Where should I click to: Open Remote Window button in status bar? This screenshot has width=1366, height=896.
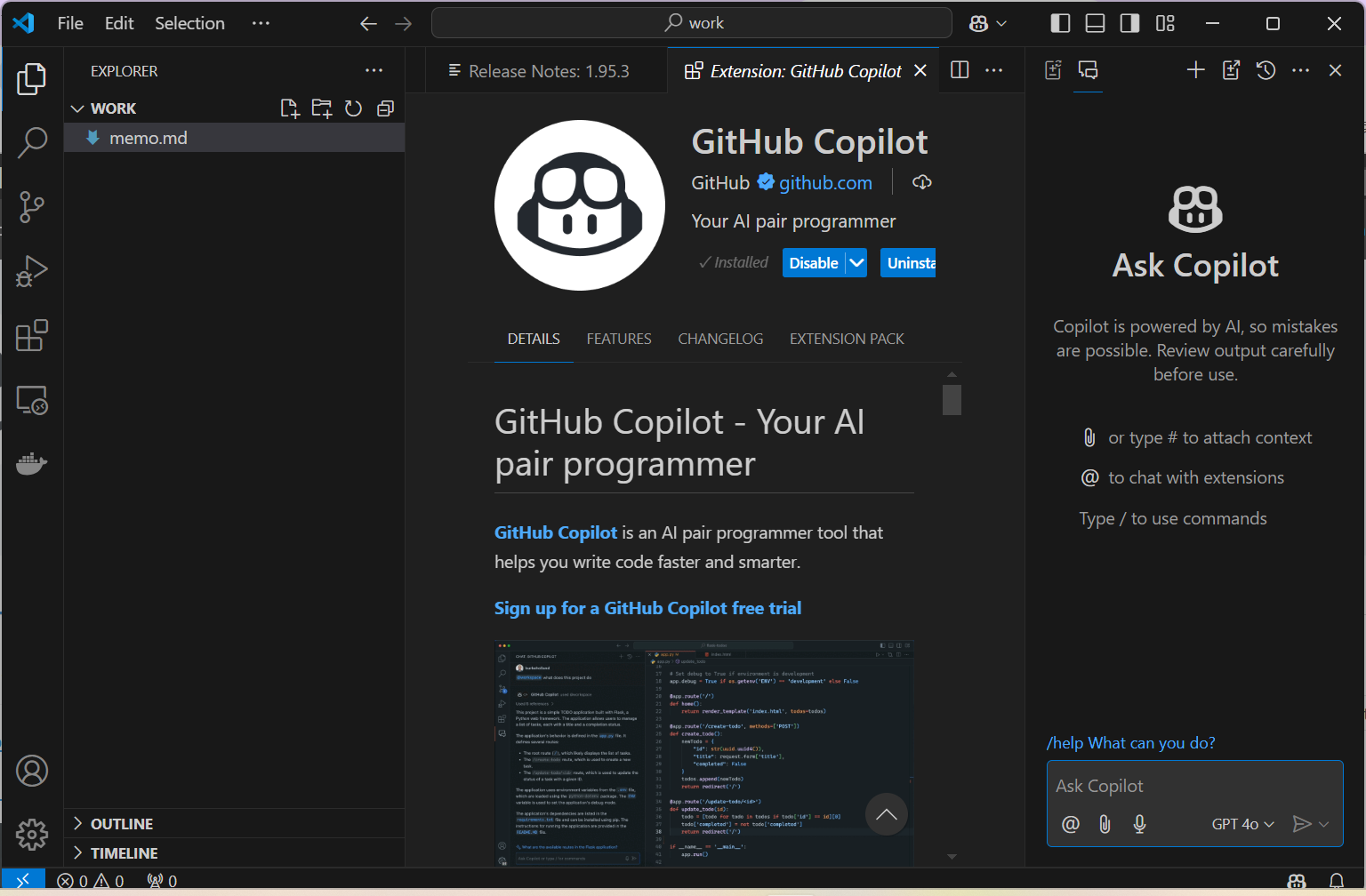point(23,881)
